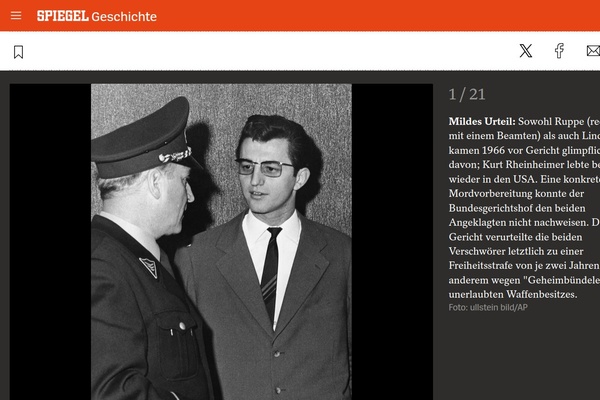Screen dimensions: 600x400
Task: Send the article via the email icon
Action: pos(593,51)
